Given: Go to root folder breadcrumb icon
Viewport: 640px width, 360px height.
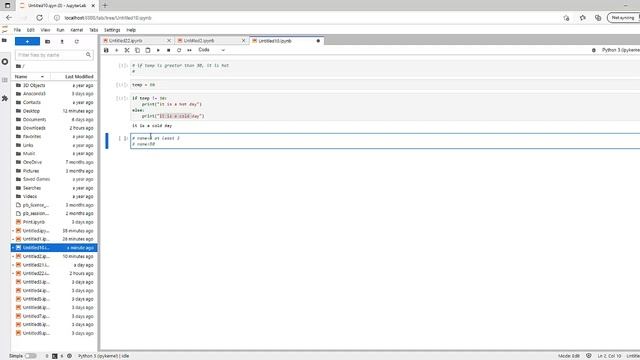Looking at the screenshot, I should (x=18, y=66).
